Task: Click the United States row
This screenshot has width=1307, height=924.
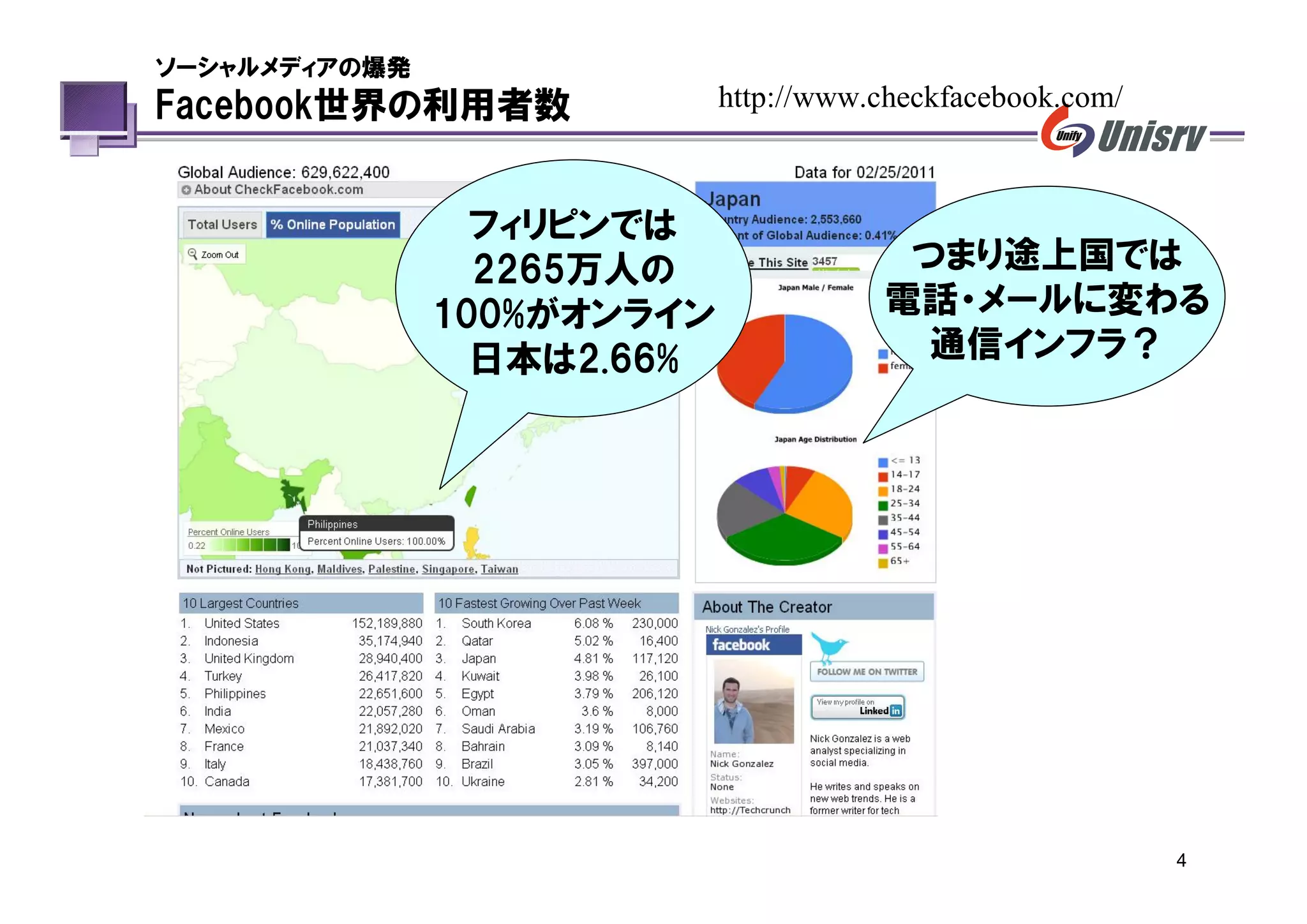Action: (x=301, y=623)
